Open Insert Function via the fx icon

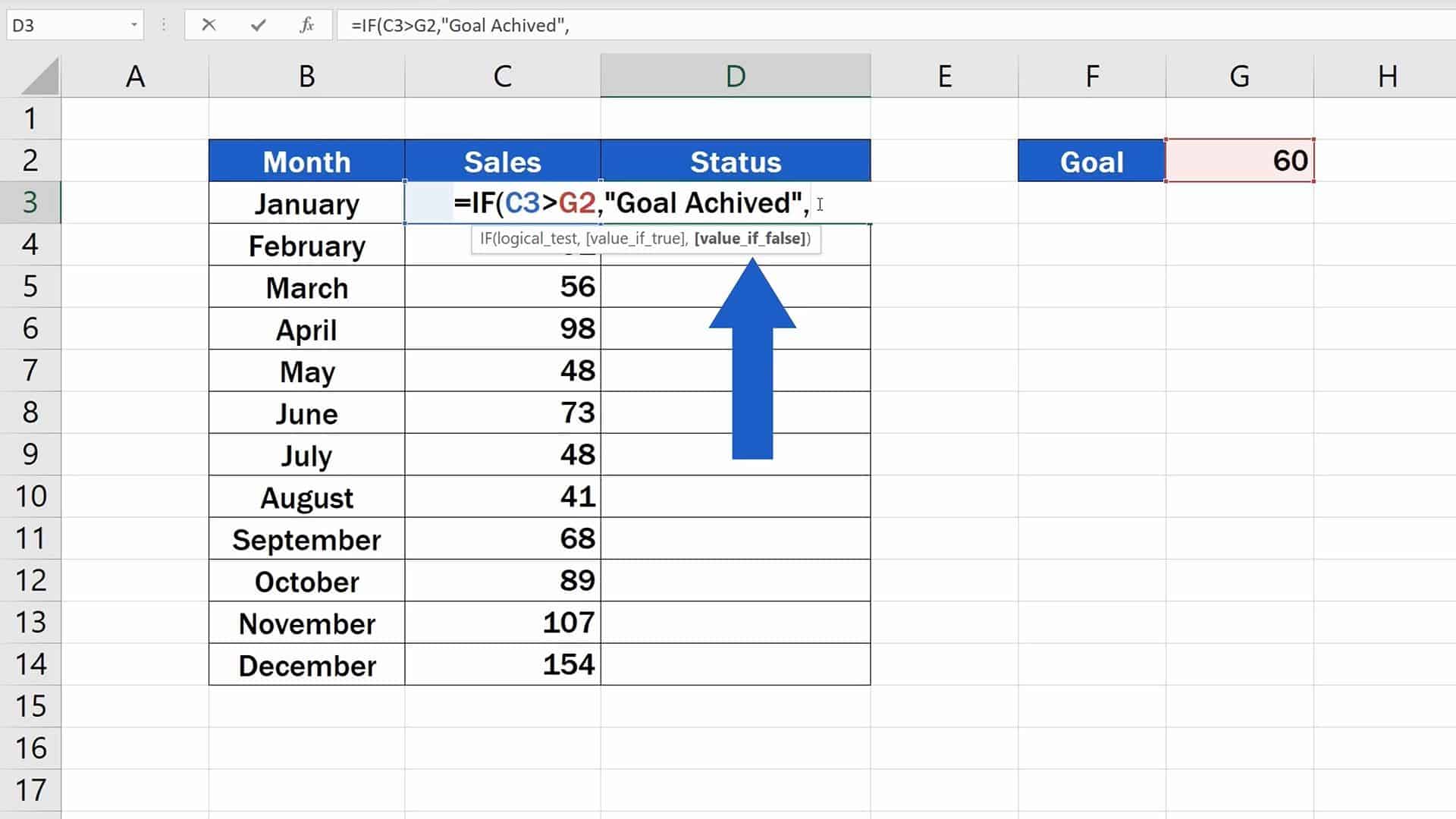pyautogui.click(x=306, y=25)
